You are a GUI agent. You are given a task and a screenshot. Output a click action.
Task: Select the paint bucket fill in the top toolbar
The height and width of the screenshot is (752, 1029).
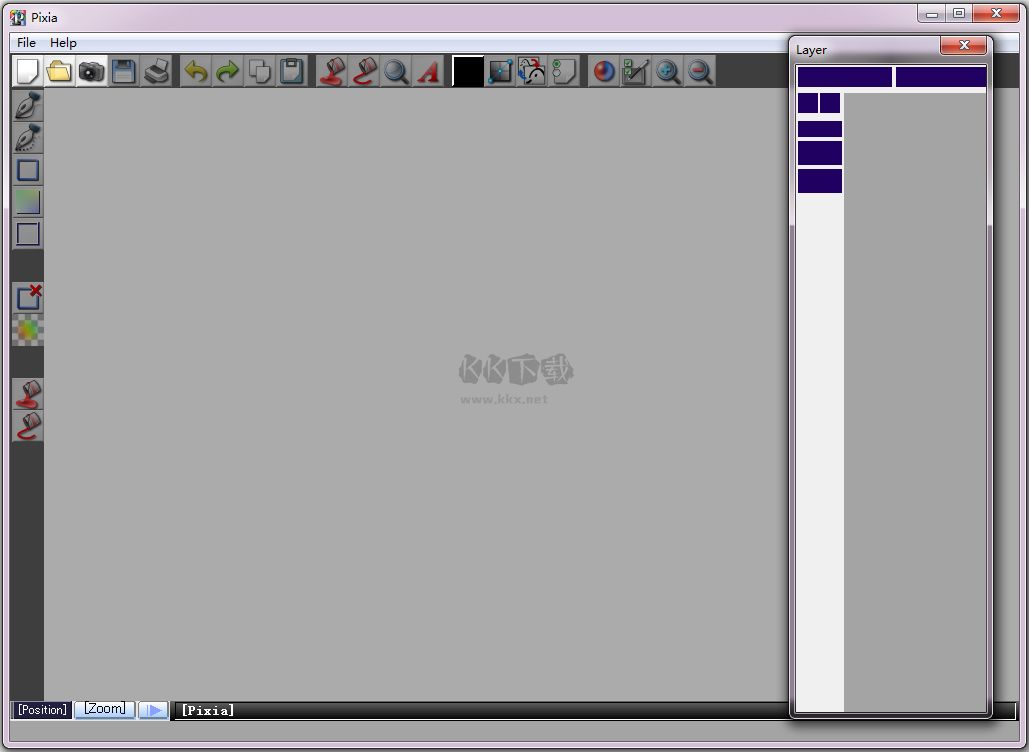(332, 71)
